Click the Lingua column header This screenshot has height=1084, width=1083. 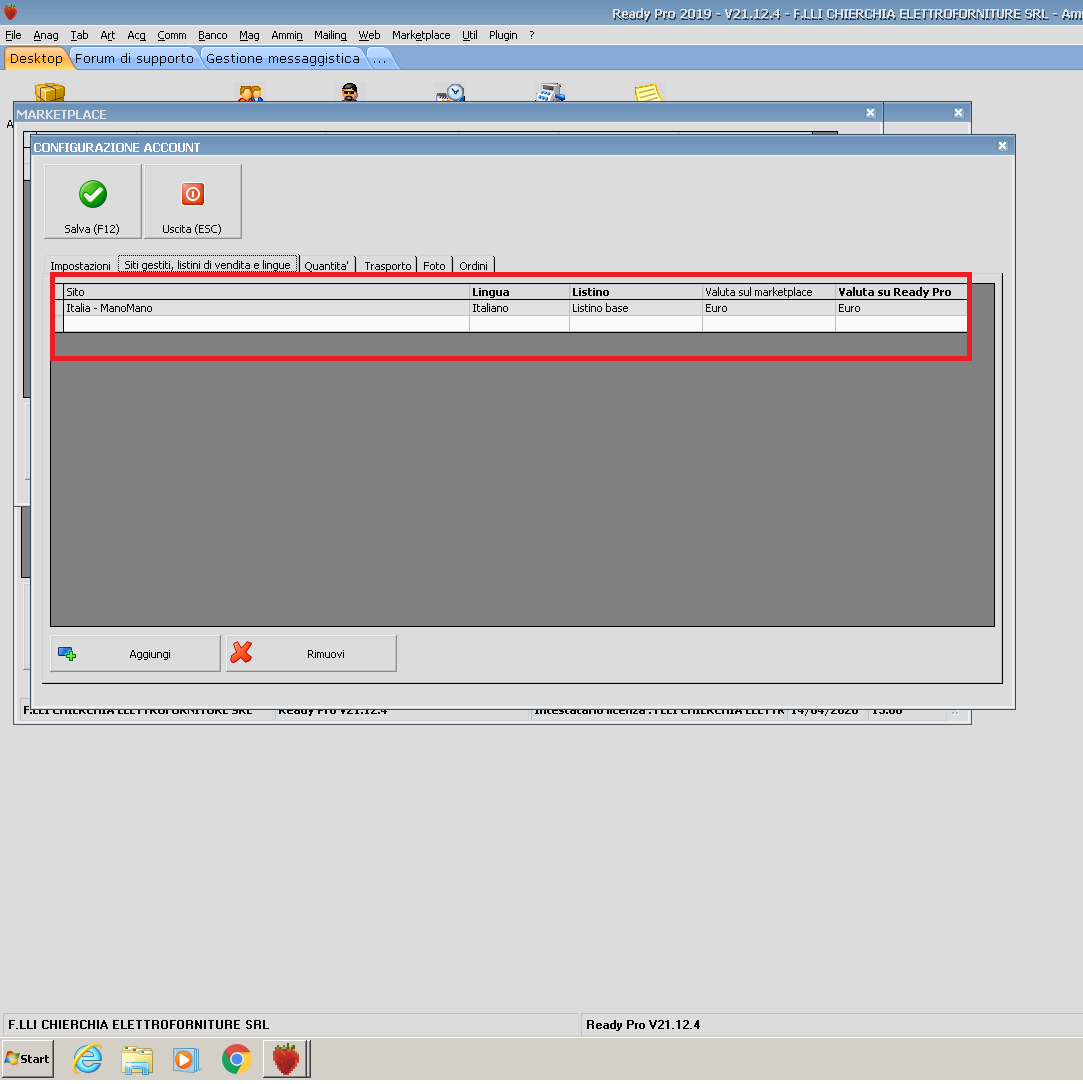tap(519, 292)
